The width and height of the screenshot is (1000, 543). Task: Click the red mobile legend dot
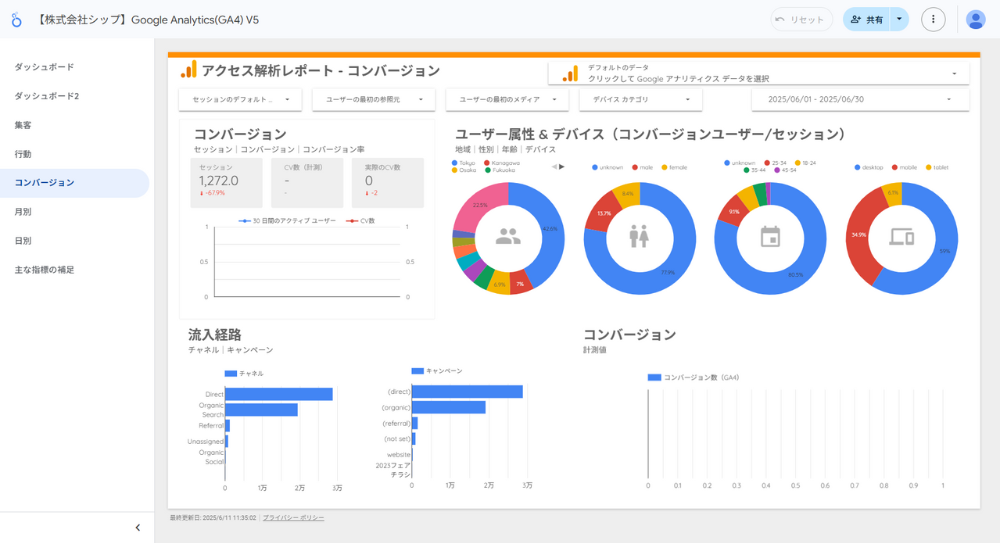(x=895, y=167)
